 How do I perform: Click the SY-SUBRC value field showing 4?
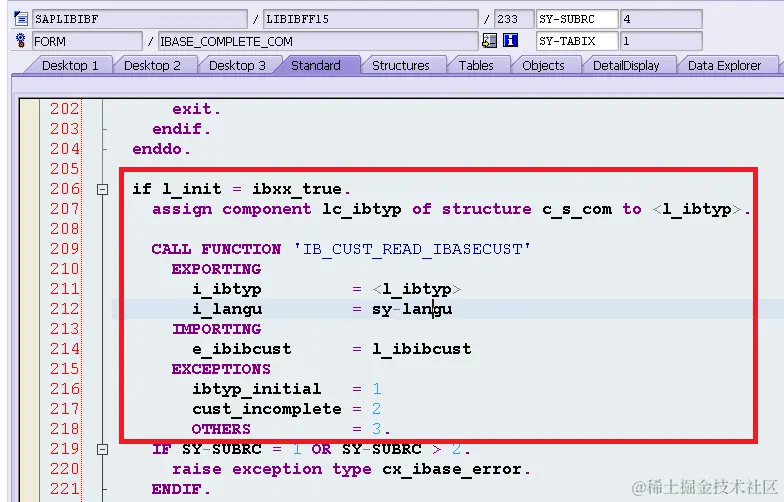tap(661, 19)
